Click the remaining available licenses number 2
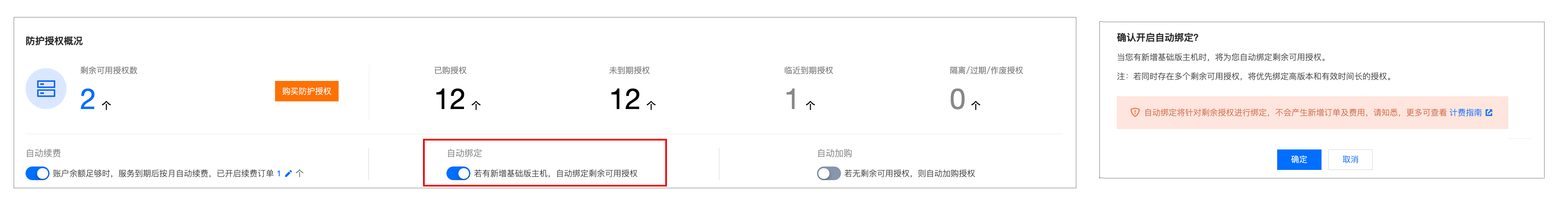 pyautogui.click(x=88, y=100)
